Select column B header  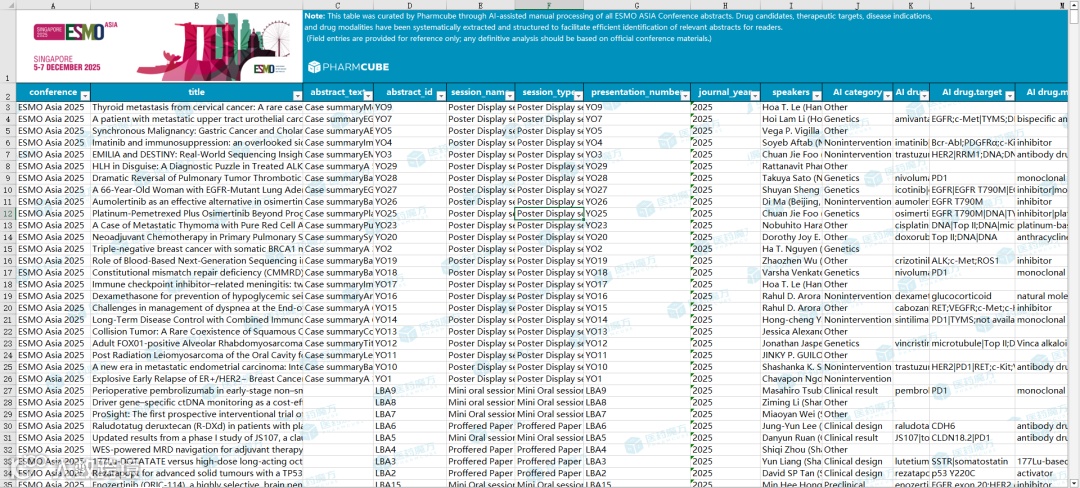click(x=196, y=5)
